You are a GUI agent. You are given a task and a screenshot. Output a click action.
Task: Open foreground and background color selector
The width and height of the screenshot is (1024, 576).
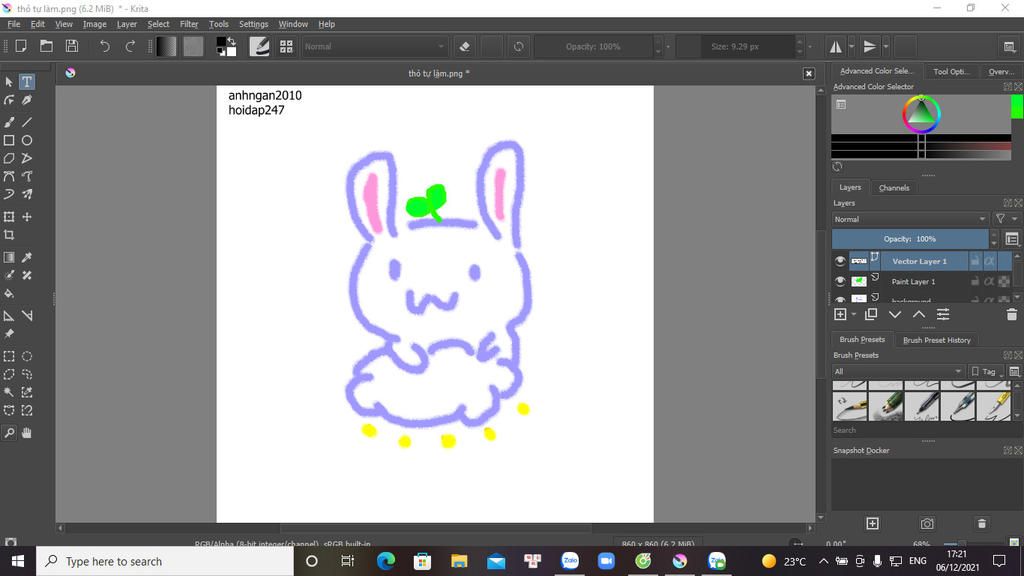[226, 46]
